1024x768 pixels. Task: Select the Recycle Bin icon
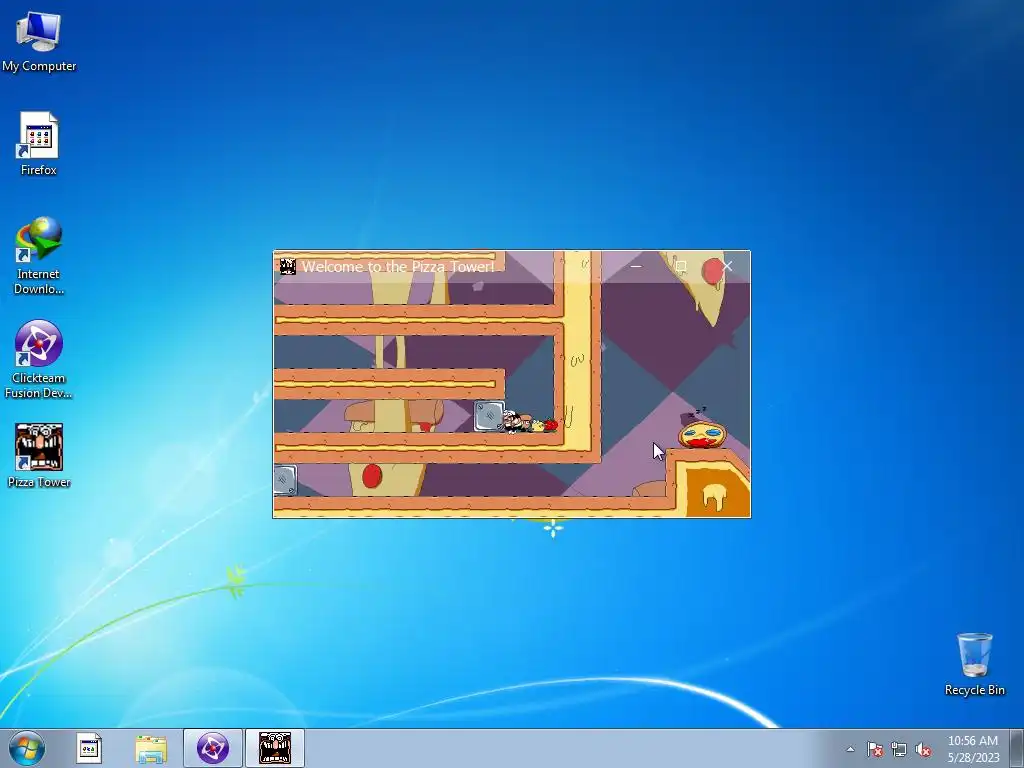(x=974, y=664)
